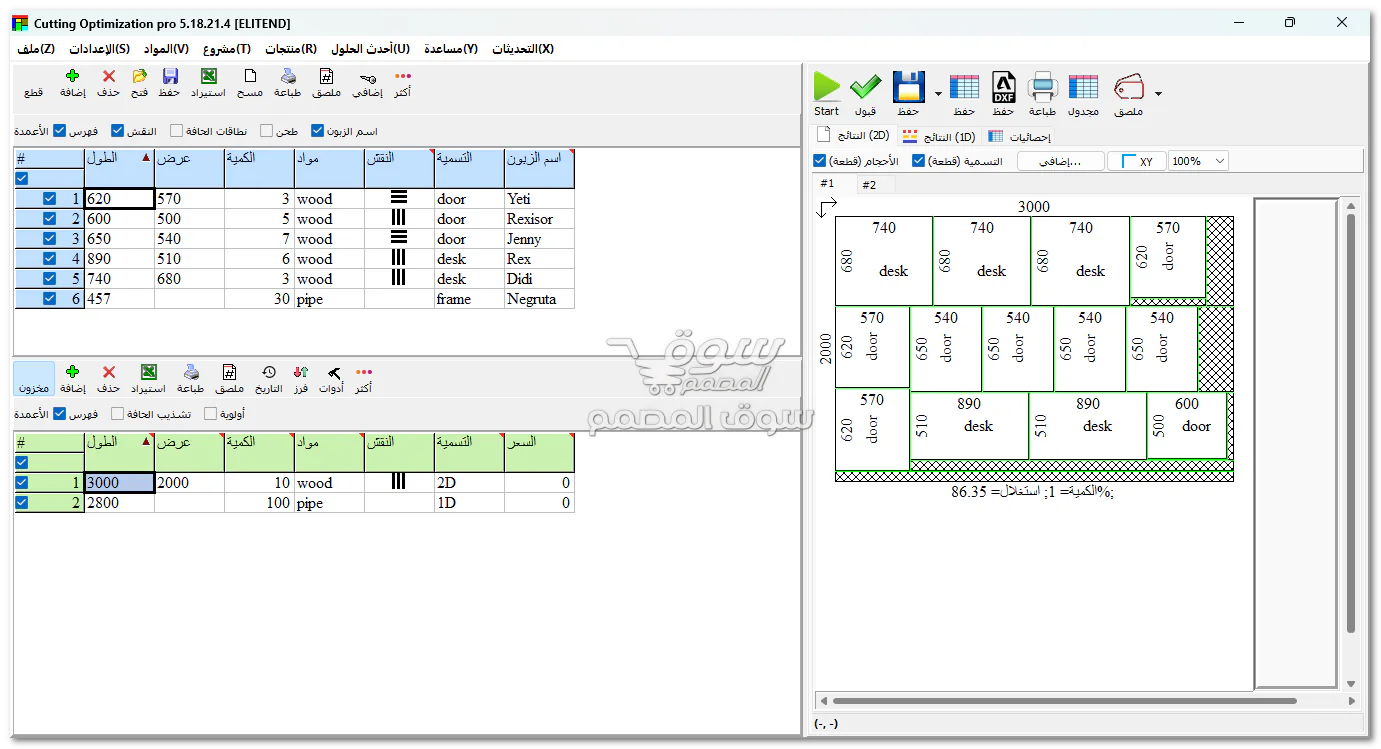Open the المواد (Materials) menu
1381x749 pixels.
click(x=168, y=48)
